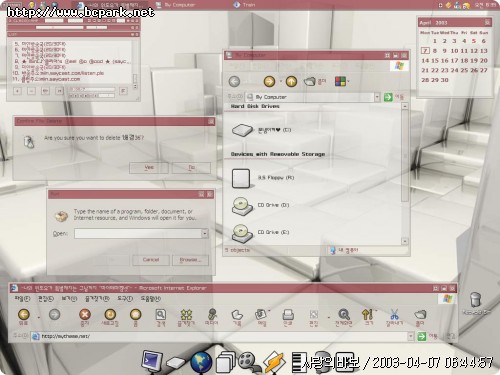This screenshot has width=500, height=375.
Task: Expand Internet Explorer address bar dropdown
Action: (x=411, y=336)
